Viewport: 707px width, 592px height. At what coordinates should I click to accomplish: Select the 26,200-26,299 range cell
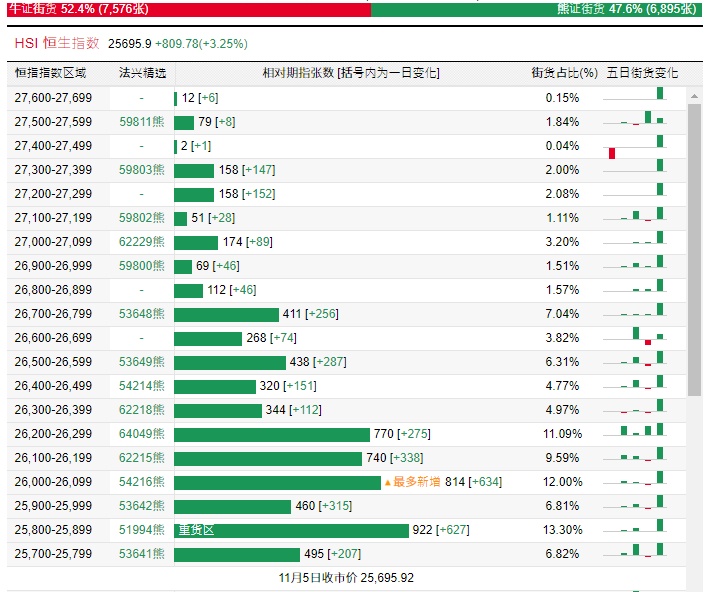pos(53,434)
